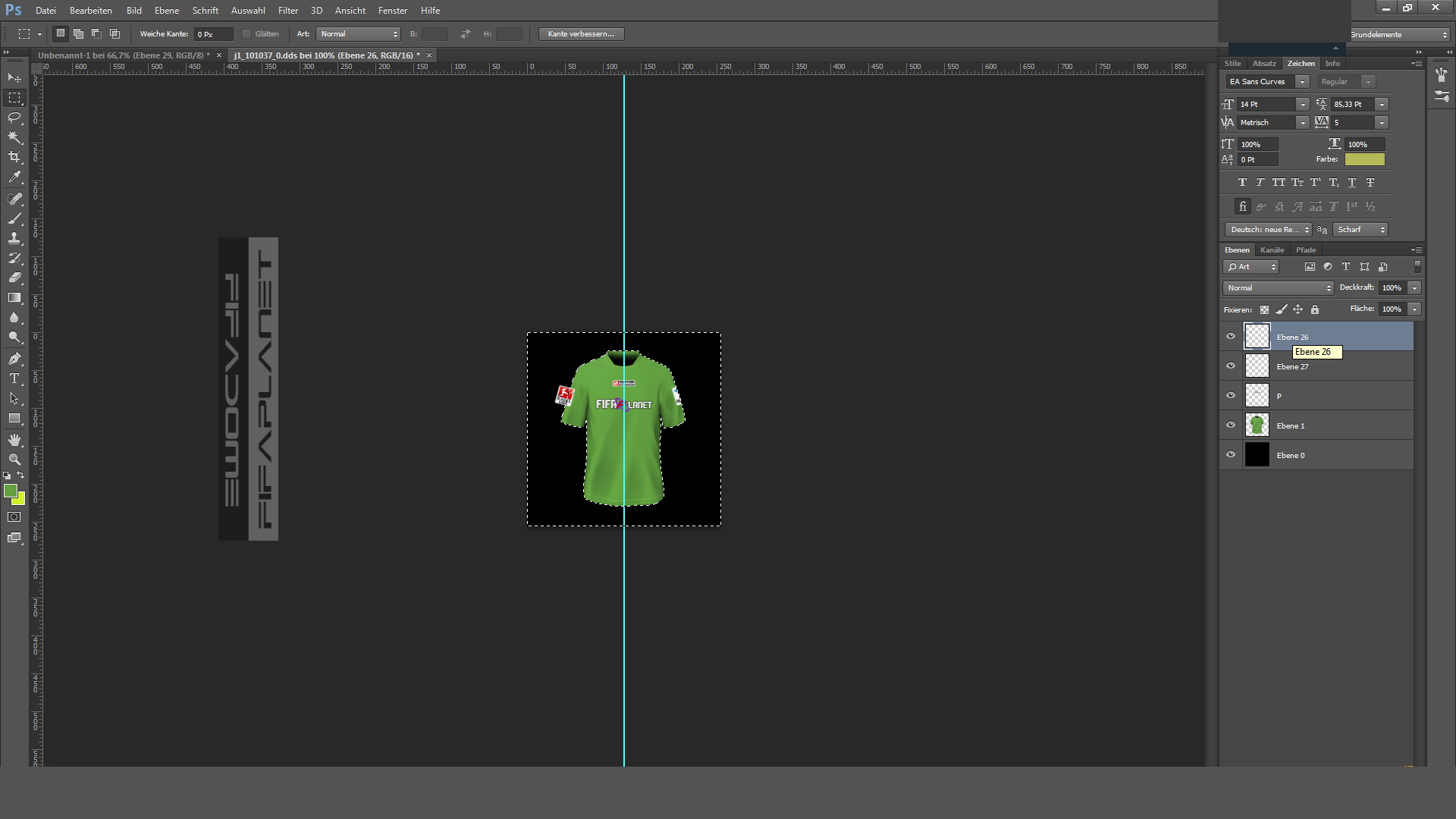The height and width of the screenshot is (819, 1456).
Task: Open the foreground color picker
Action: [x=10, y=491]
